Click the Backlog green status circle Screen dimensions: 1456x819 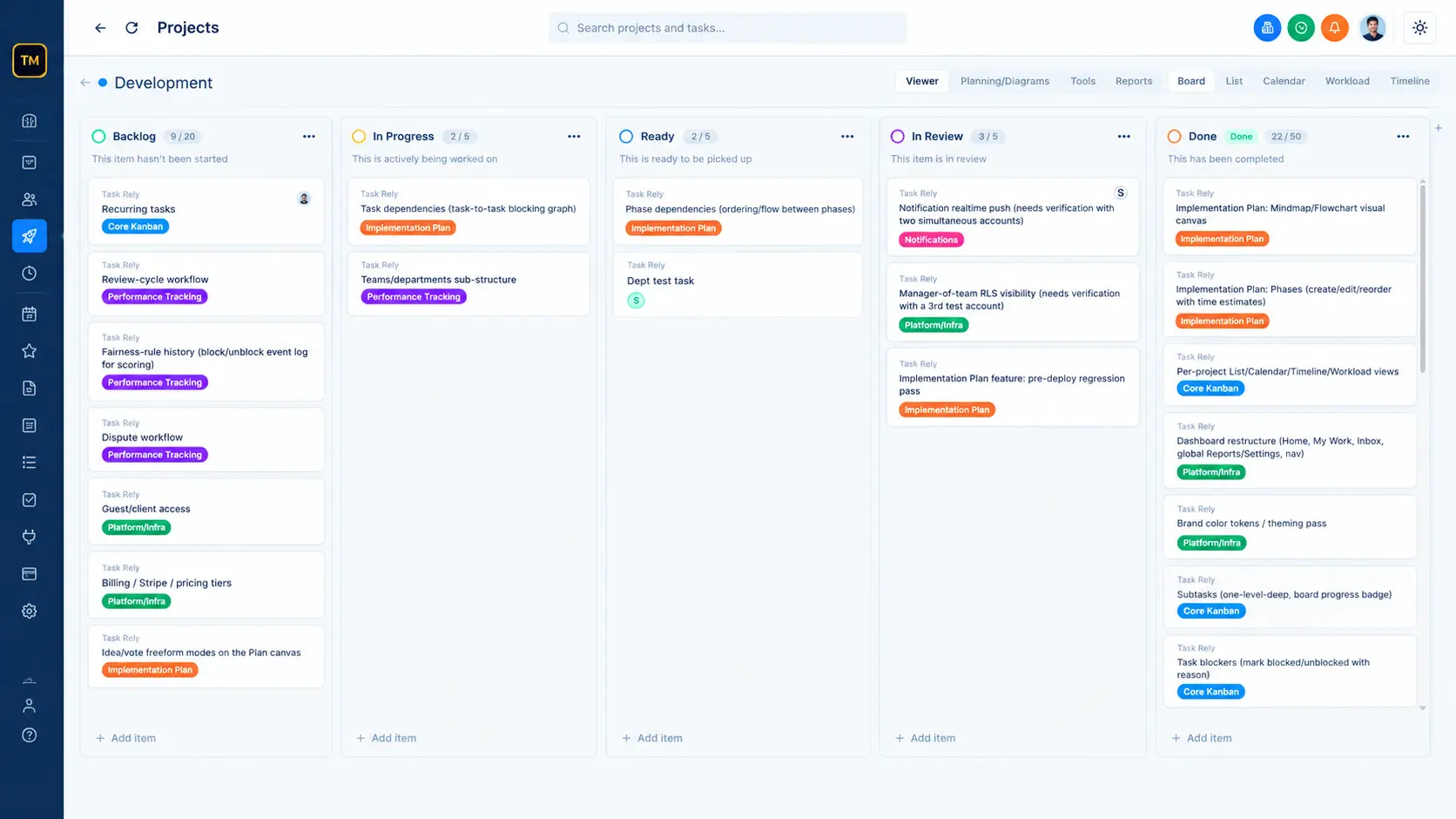coord(98,137)
